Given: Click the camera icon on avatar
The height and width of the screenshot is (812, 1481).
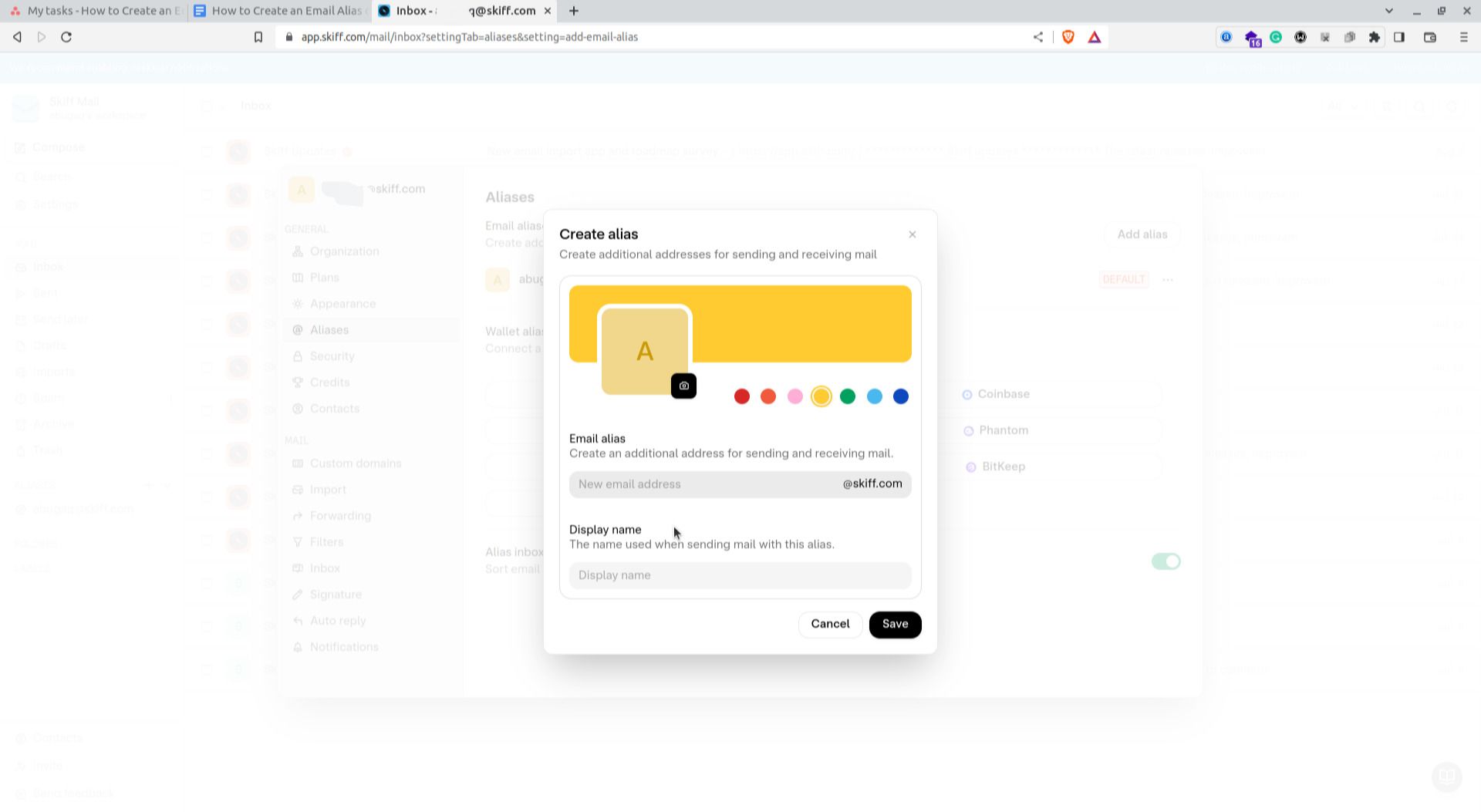Looking at the screenshot, I should pos(683,386).
